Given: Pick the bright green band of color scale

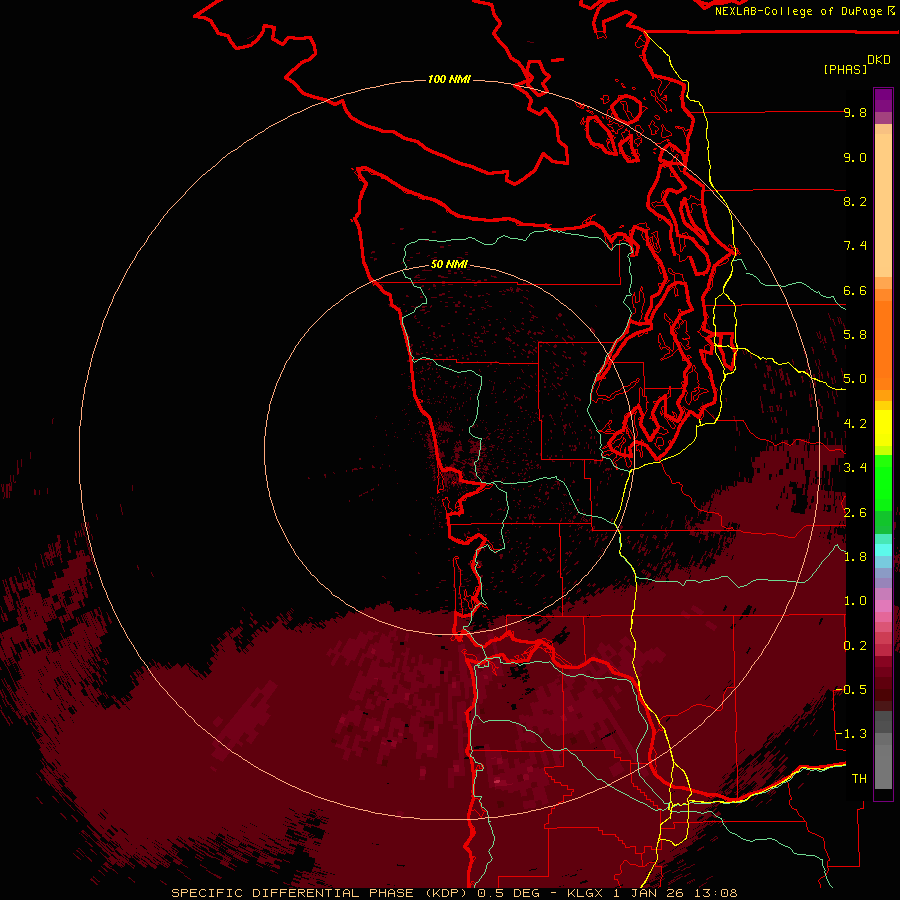Looking at the screenshot, I should coord(883,483).
